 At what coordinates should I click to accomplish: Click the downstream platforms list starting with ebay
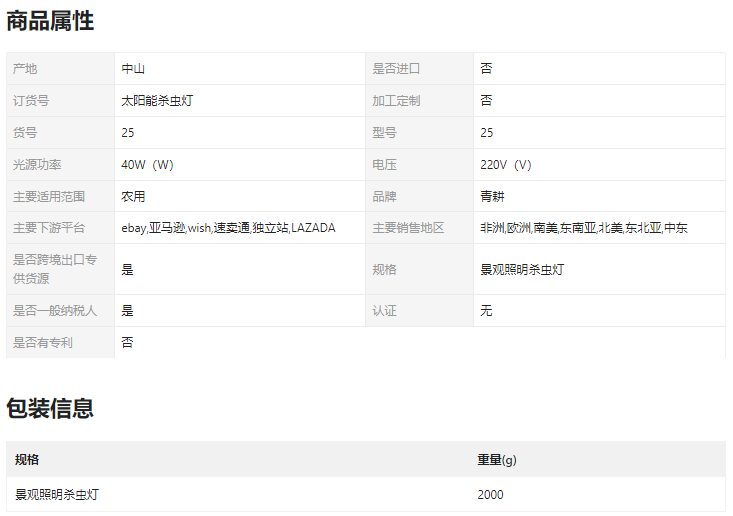click(228, 228)
